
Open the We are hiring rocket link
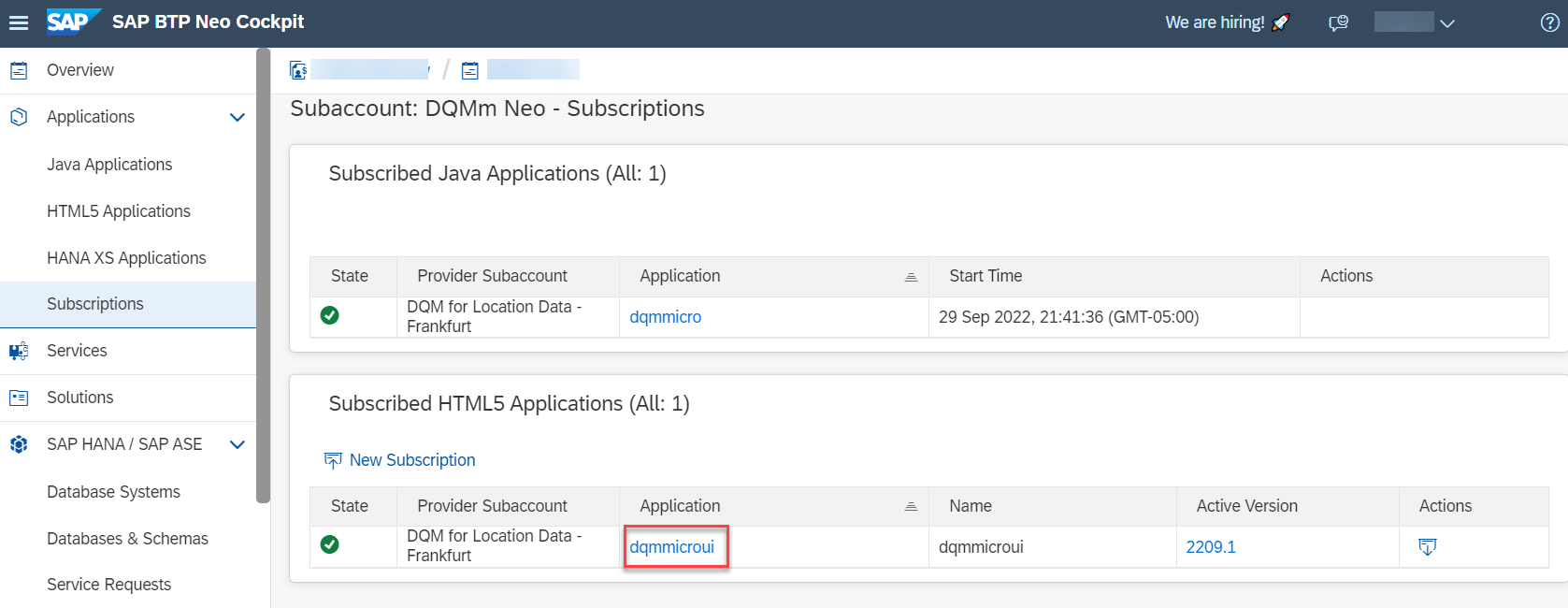(x=1227, y=22)
